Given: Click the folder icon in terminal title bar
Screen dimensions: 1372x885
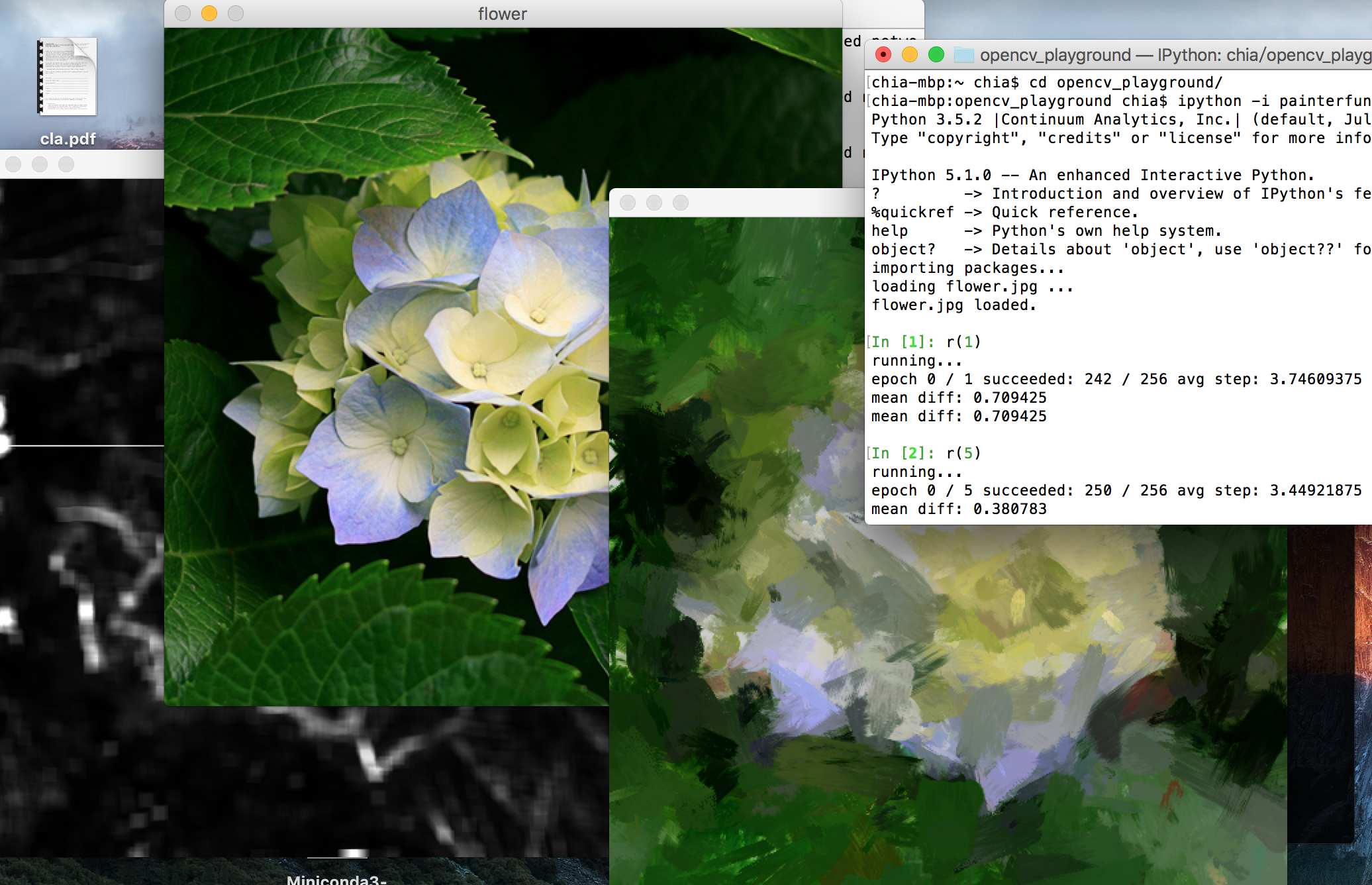Looking at the screenshot, I should click(x=963, y=55).
